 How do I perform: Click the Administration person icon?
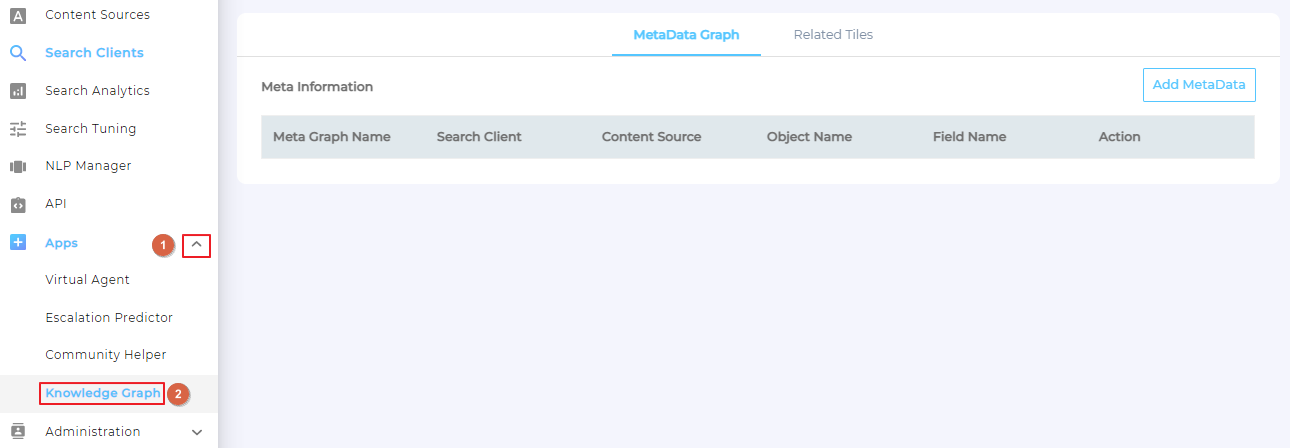(17, 432)
